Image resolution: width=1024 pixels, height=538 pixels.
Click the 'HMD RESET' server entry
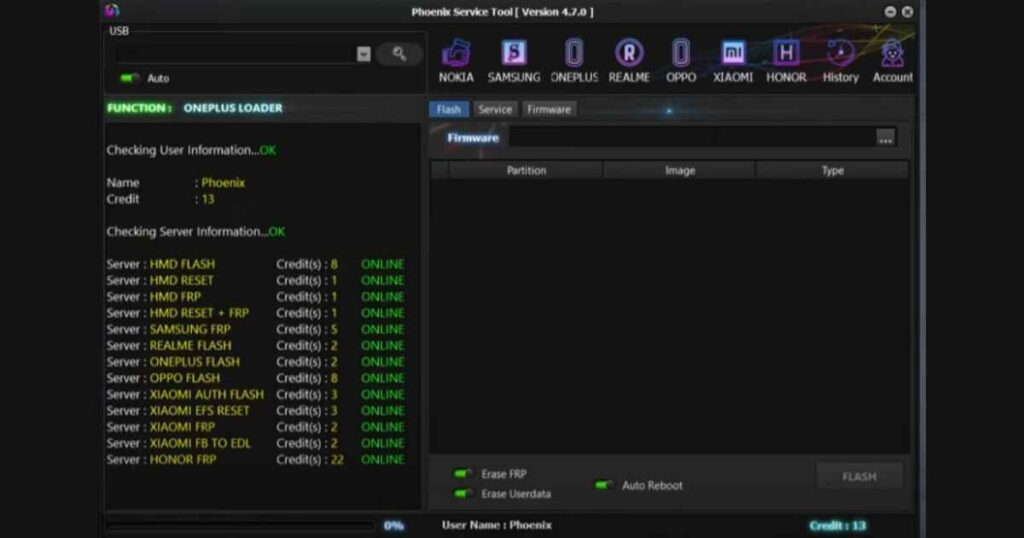(255, 281)
